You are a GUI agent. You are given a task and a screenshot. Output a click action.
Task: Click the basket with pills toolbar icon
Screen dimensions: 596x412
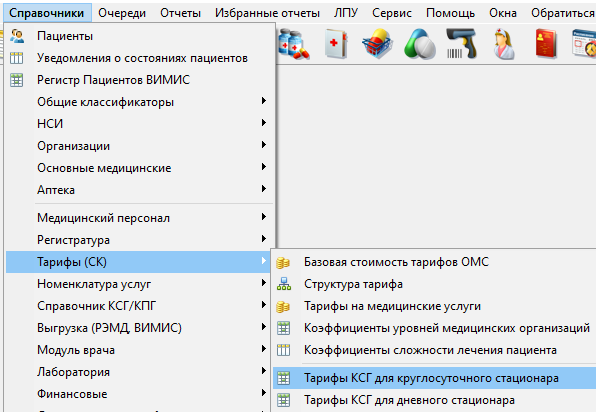(x=378, y=44)
